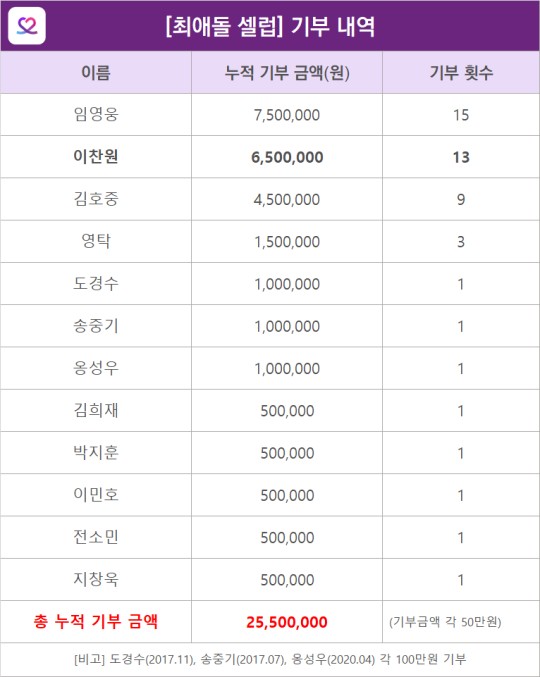The height and width of the screenshot is (677, 540).
Task: Click the name 전소민
Action: pyautogui.click(x=96, y=537)
